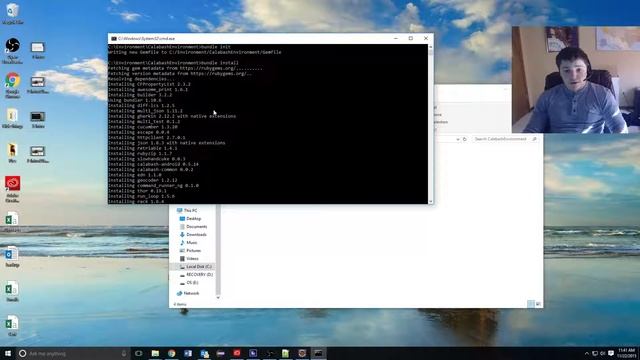Open the Adobe Creative Cloud desktop icon
640x360 pixels.
tap(12, 189)
